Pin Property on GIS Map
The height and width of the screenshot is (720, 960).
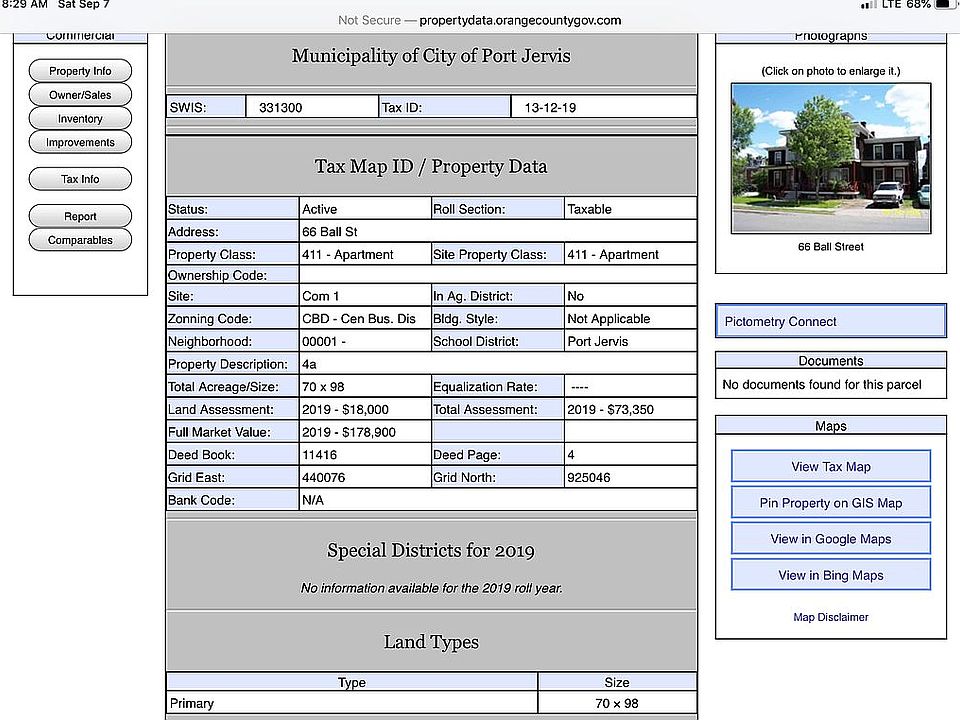[831, 503]
